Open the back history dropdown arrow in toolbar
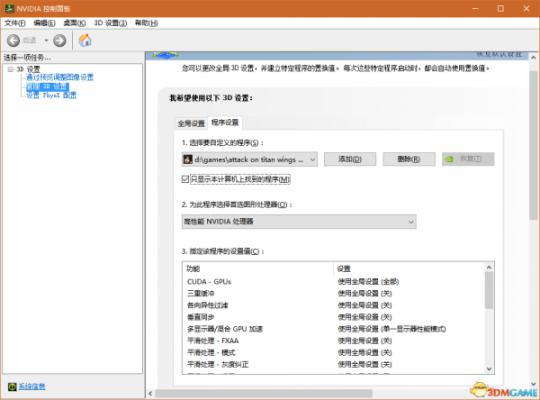The image size is (540, 400). 46,41
